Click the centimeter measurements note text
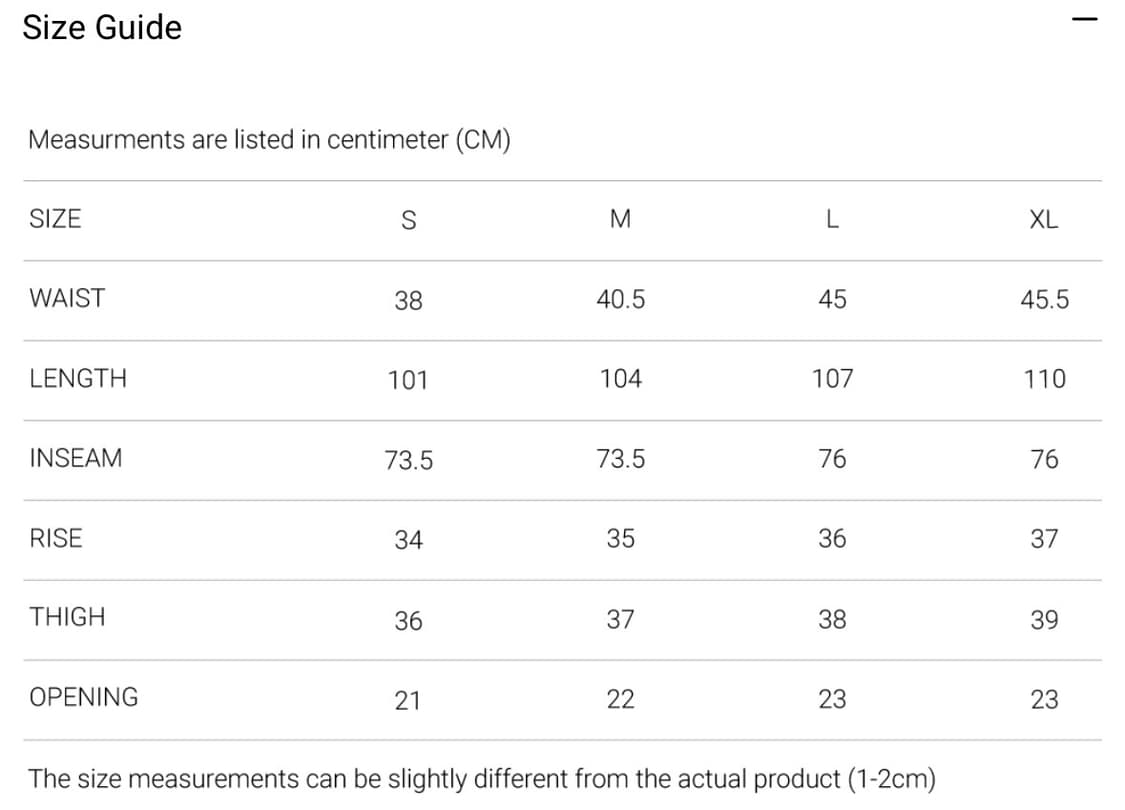The width and height of the screenshot is (1125, 810). point(269,140)
